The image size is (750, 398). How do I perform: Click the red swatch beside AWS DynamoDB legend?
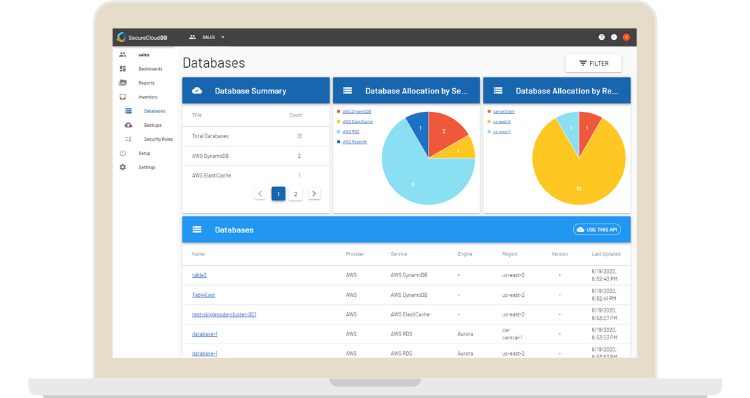[x=339, y=111]
